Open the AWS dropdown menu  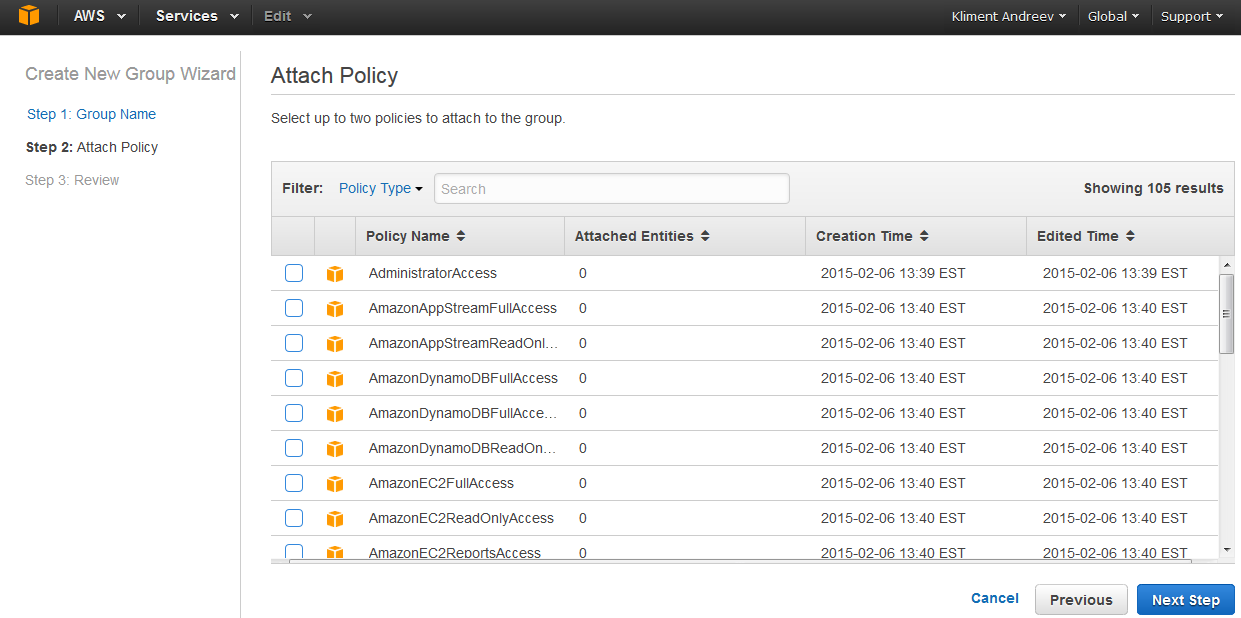(x=100, y=16)
